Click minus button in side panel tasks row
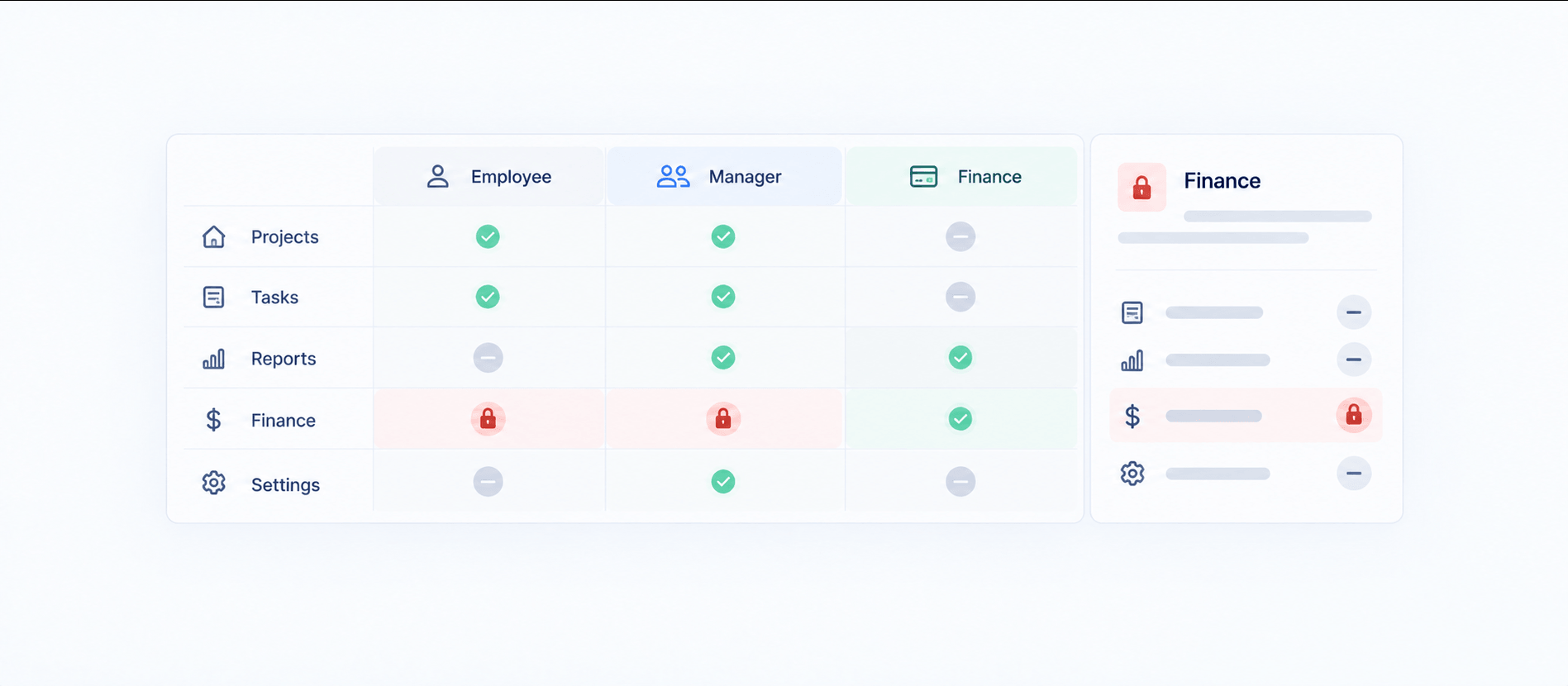Image resolution: width=1568 pixels, height=686 pixels. (x=1354, y=312)
